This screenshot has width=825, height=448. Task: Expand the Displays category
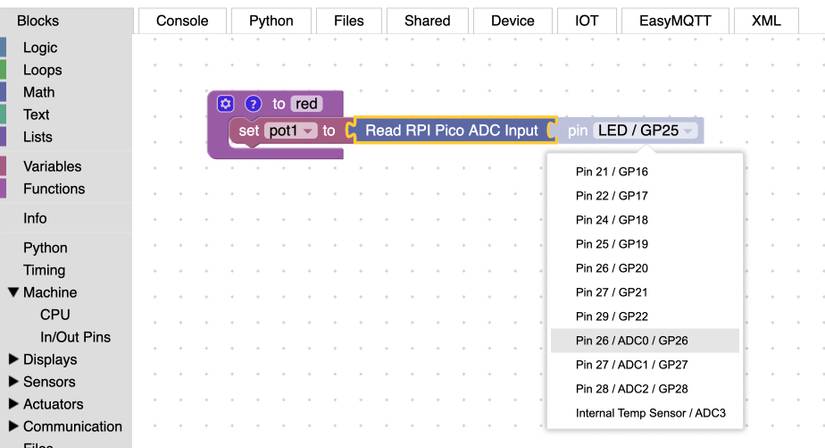(14, 359)
